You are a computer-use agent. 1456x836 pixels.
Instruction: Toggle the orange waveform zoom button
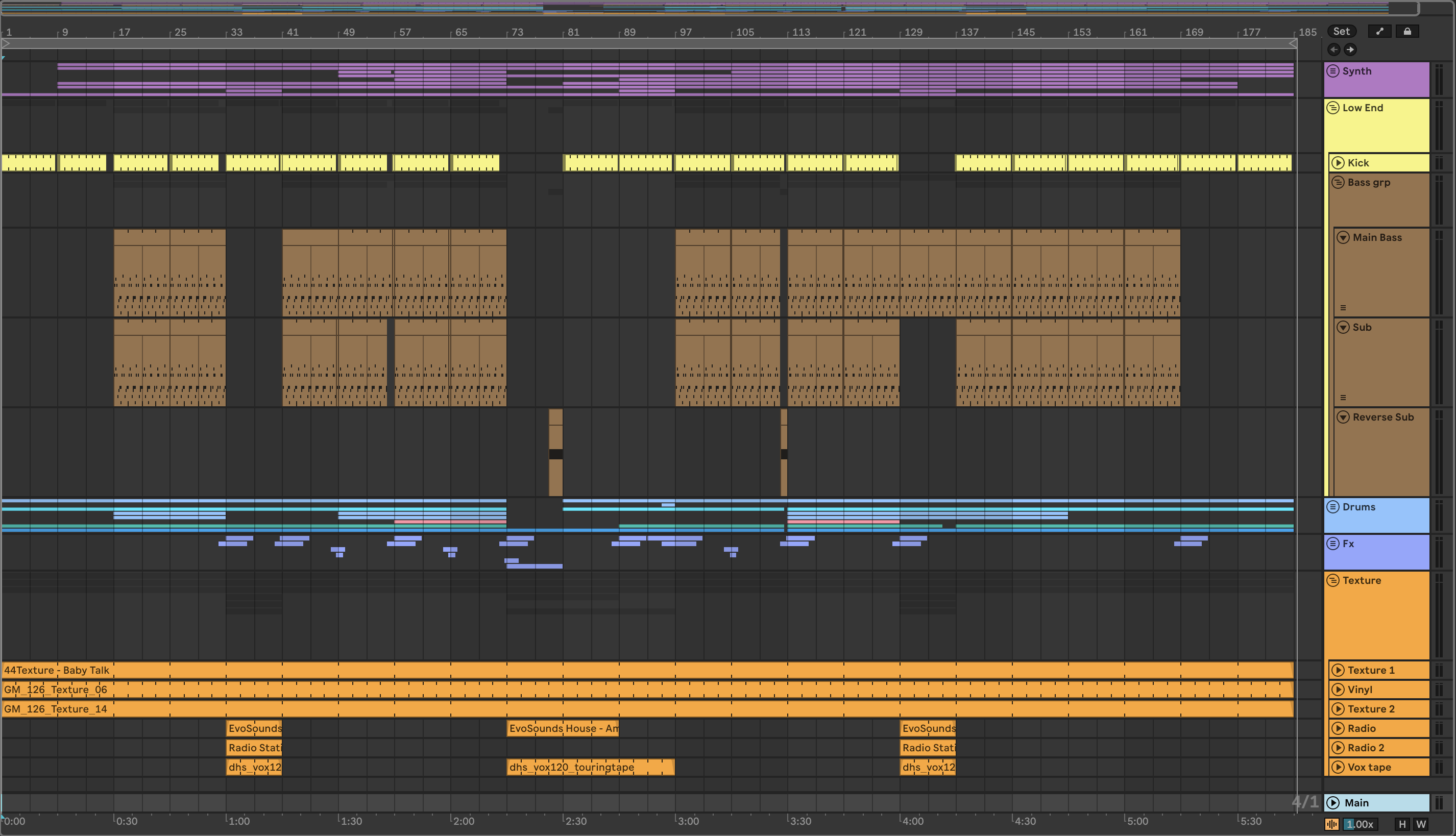(x=1332, y=825)
